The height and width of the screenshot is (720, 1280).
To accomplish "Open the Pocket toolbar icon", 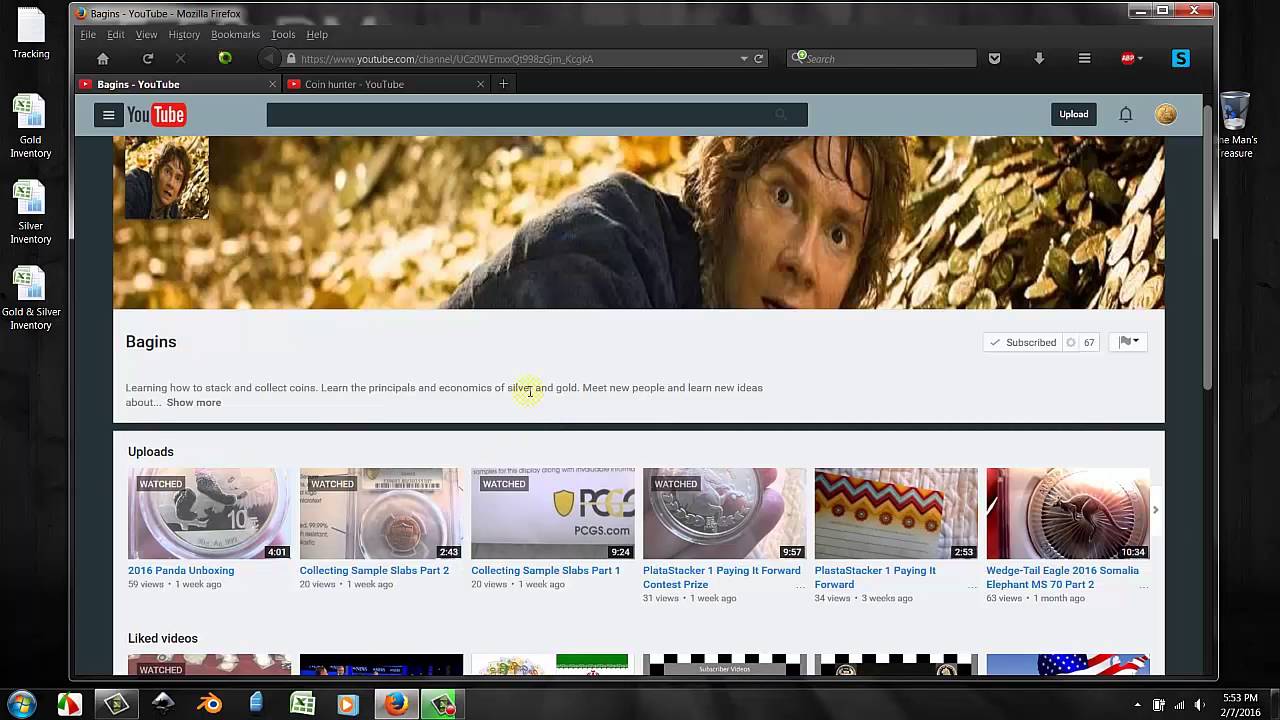I will click(994, 59).
